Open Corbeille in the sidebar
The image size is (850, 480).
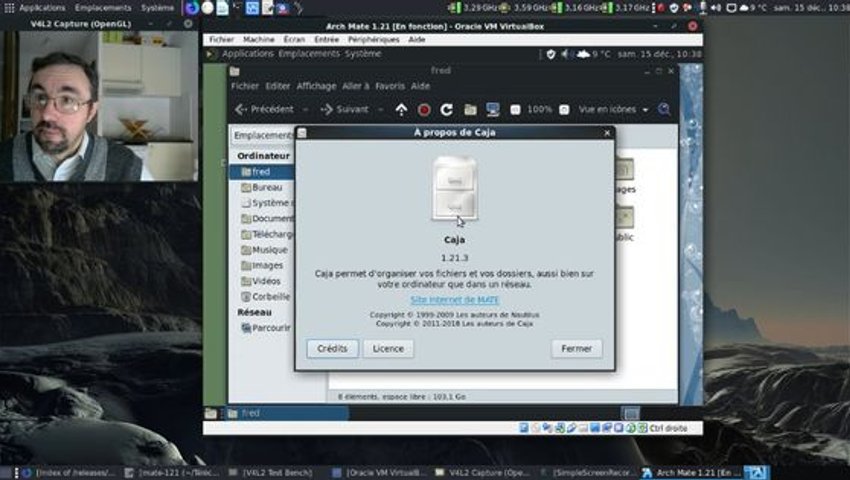pos(262,297)
